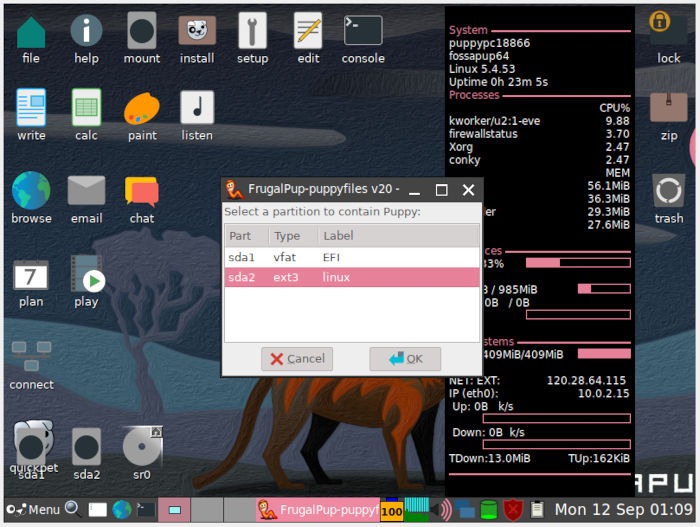Open the Menu button in taskbar
Screen dimensions: 700x527
(33, 510)
